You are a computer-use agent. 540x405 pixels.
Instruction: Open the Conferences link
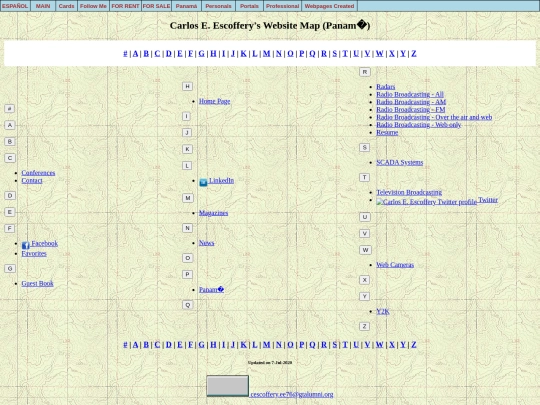[x=38, y=173]
